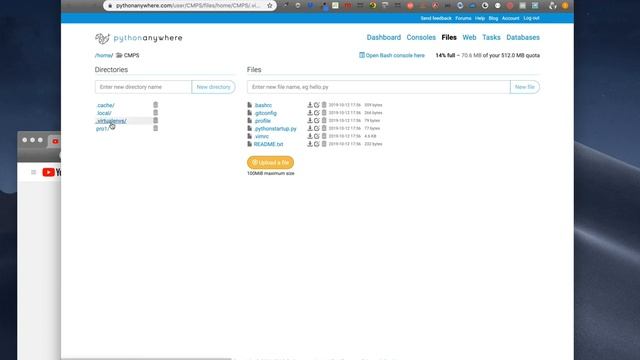Delete the .vimrc file
The image size is (640, 360).
tap(324, 136)
